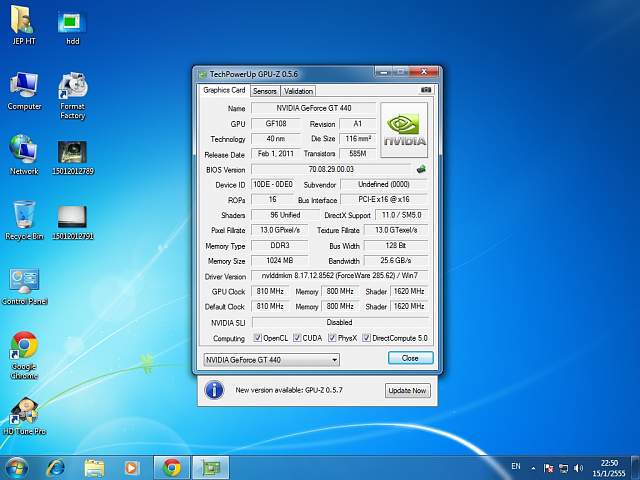Click the Close button in GPU-Z
The image size is (640, 480).
(x=410, y=358)
